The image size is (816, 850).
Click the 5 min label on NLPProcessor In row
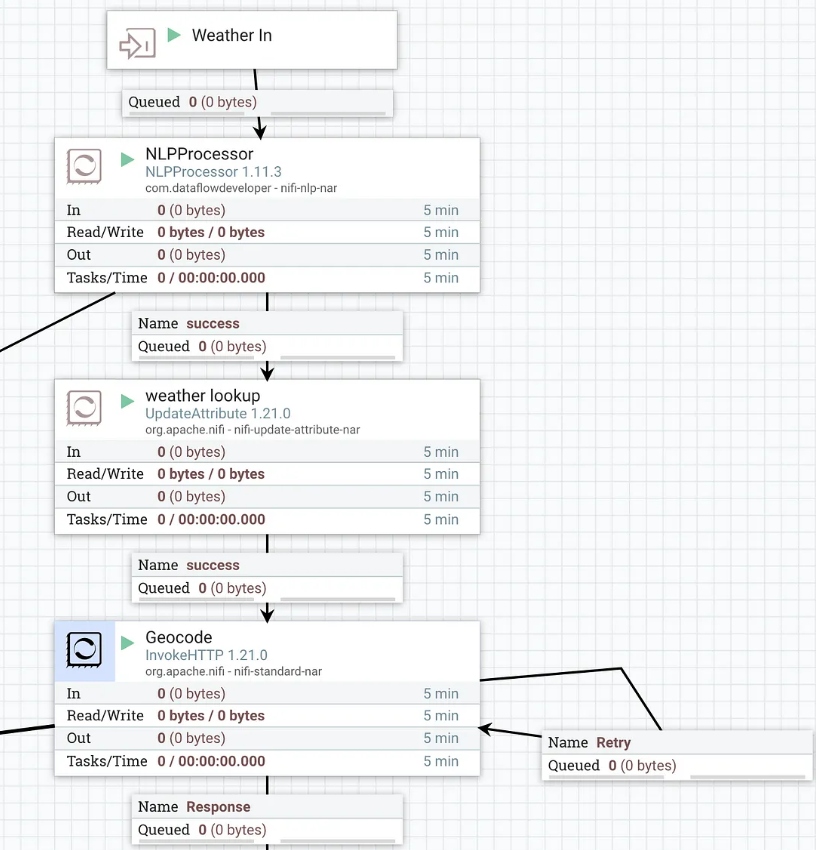pos(441,210)
